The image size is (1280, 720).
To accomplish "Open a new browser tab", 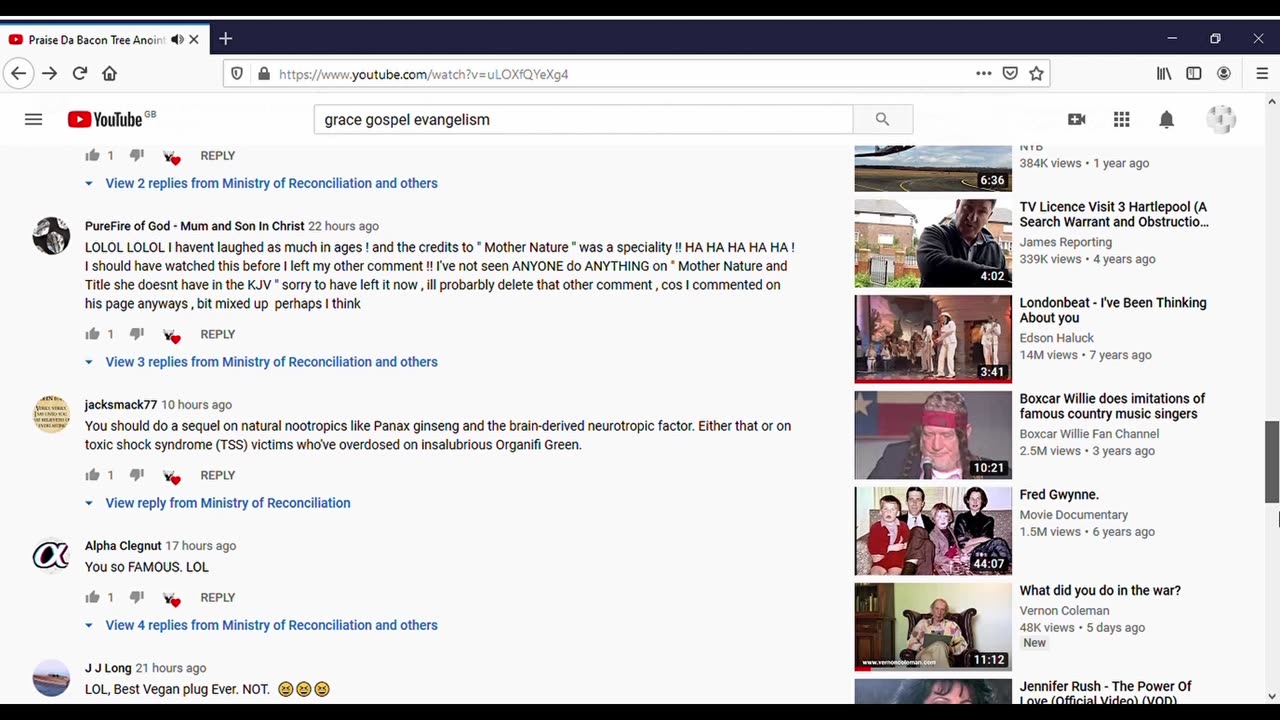I will 225,39.
